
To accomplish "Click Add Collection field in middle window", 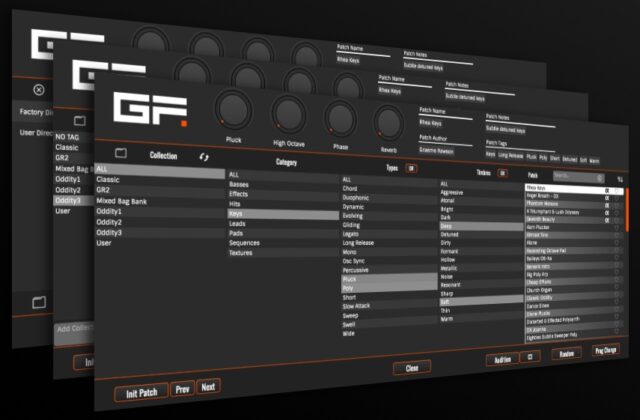I will [74, 333].
